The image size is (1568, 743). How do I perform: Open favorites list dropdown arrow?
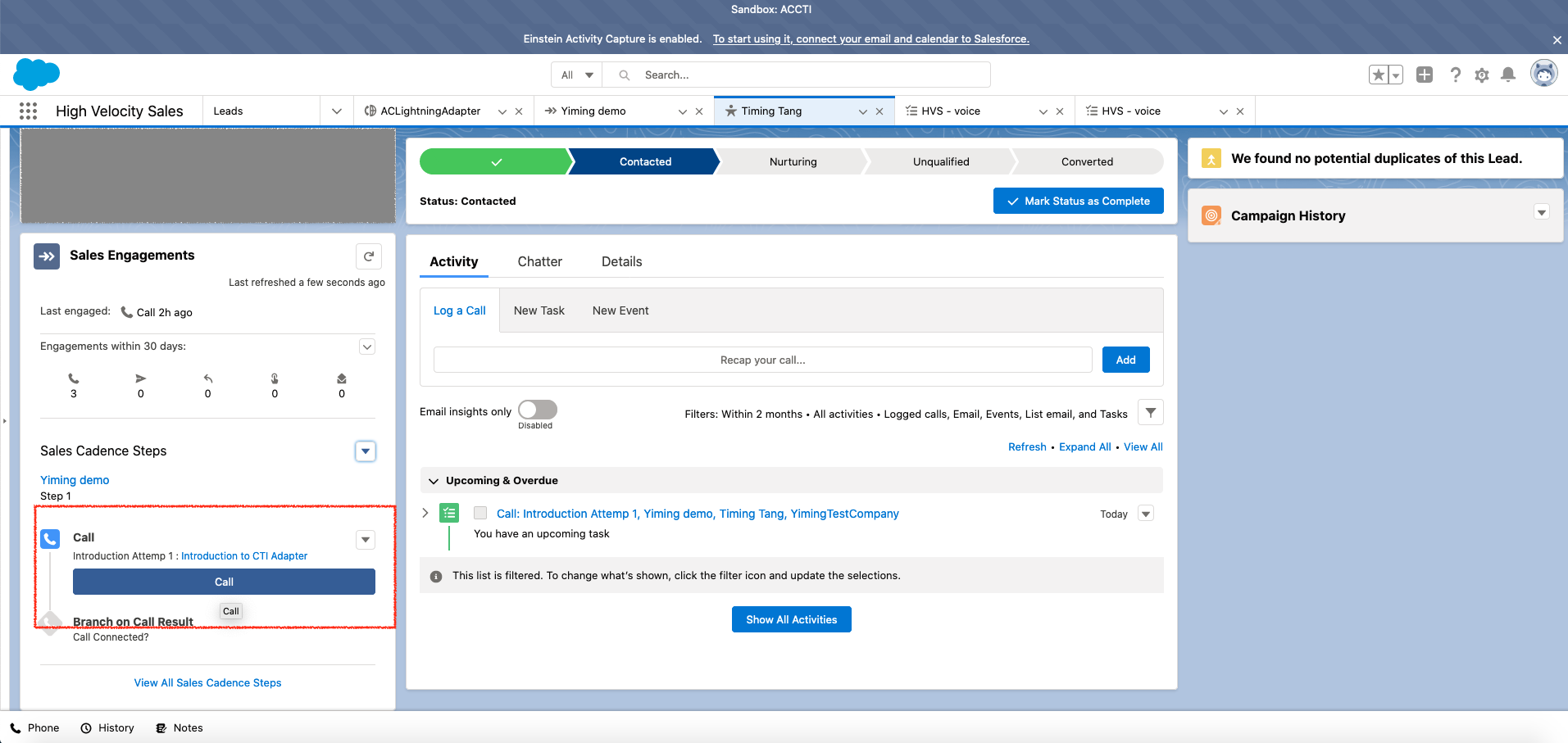click(x=1396, y=75)
